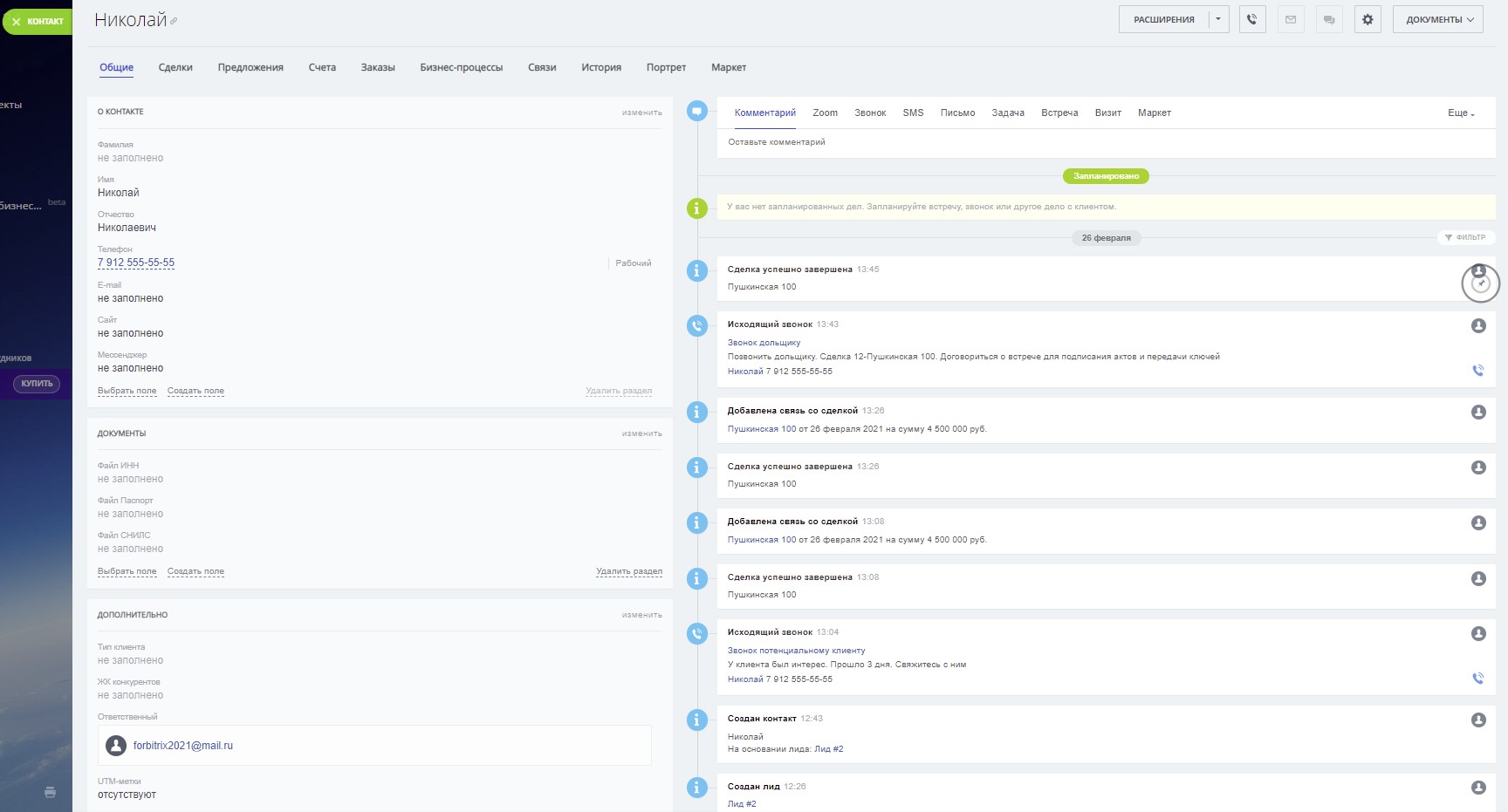
Task: Open the Лид #2 link under Создан контакт
Action: pyautogui.click(x=828, y=749)
